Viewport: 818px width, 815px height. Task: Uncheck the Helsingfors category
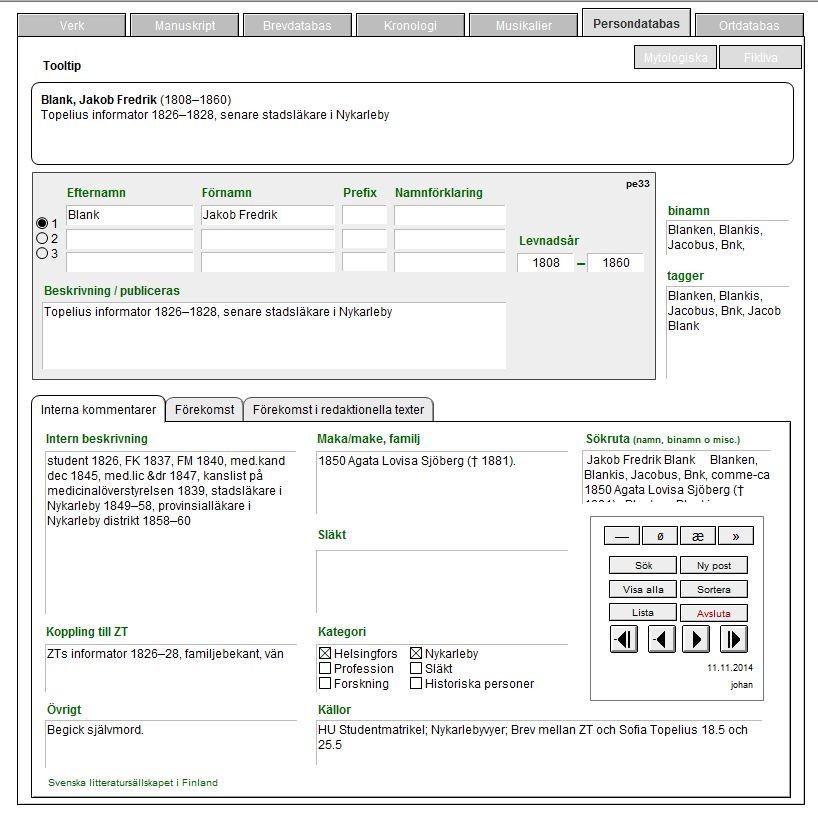325,653
